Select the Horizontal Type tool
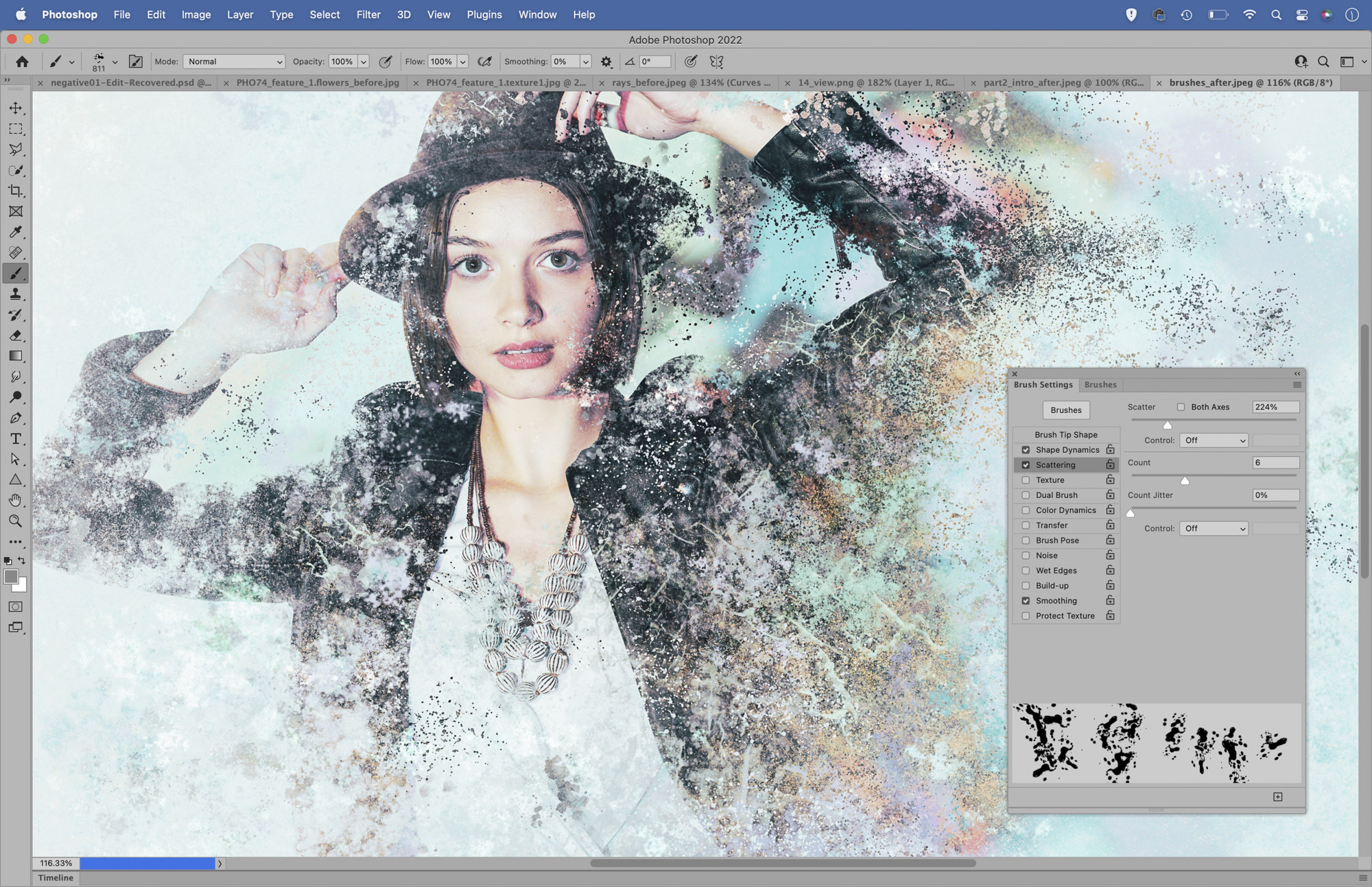The image size is (1372, 887). pos(16,438)
